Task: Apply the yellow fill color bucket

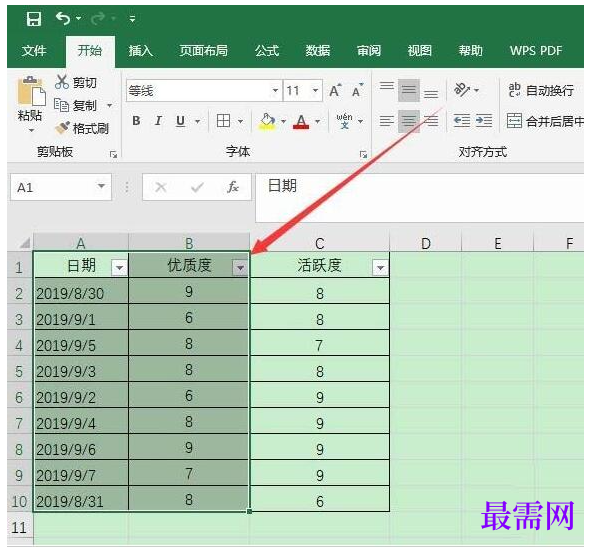Action: point(267,121)
